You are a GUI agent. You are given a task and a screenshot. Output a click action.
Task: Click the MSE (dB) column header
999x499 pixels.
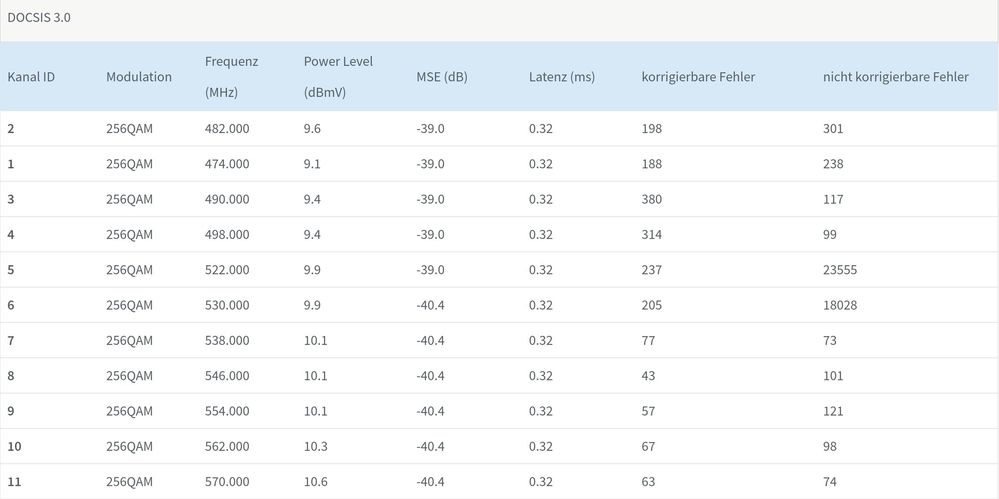coord(442,77)
